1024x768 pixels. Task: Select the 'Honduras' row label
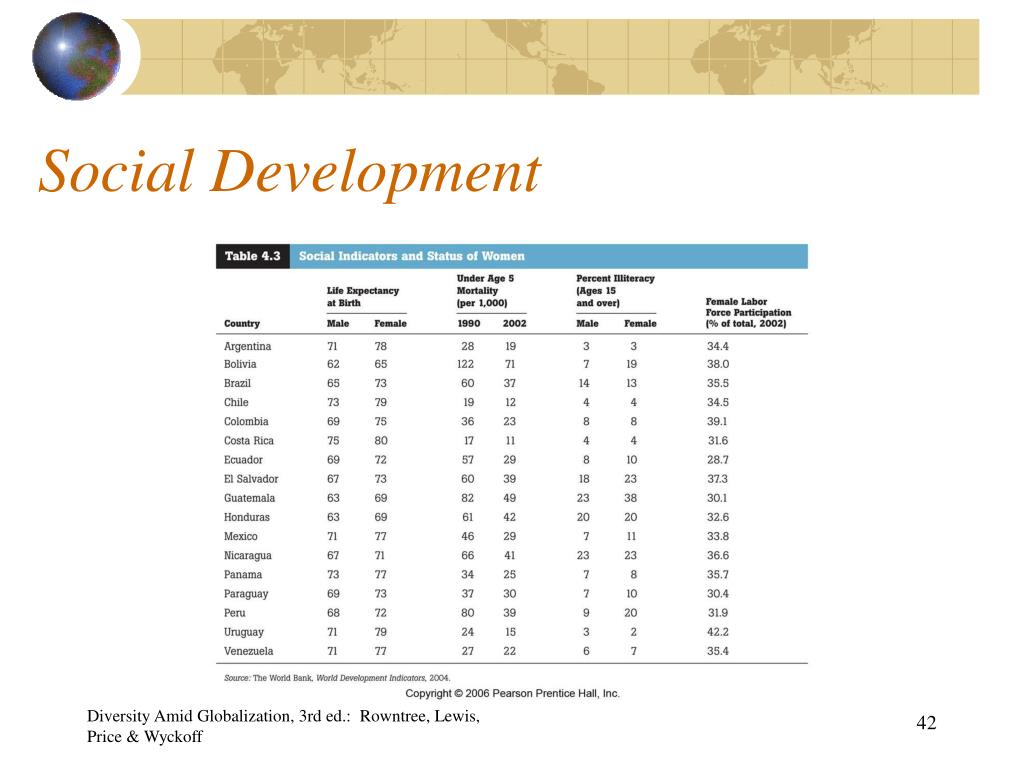click(x=246, y=517)
